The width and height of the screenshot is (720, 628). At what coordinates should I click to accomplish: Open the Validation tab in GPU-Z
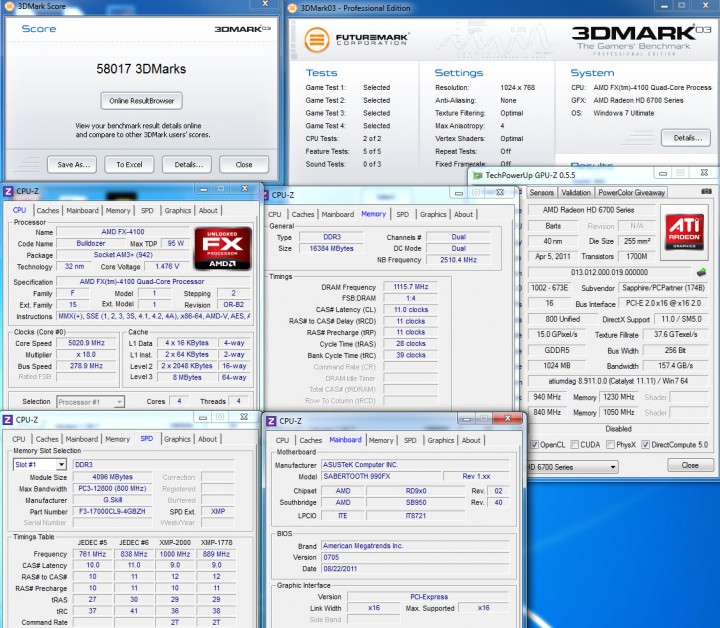[x=576, y=193]
